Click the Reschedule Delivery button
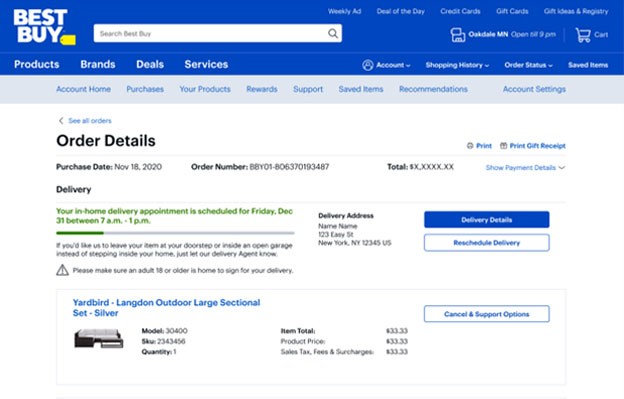624x399 pixels. 487,243
